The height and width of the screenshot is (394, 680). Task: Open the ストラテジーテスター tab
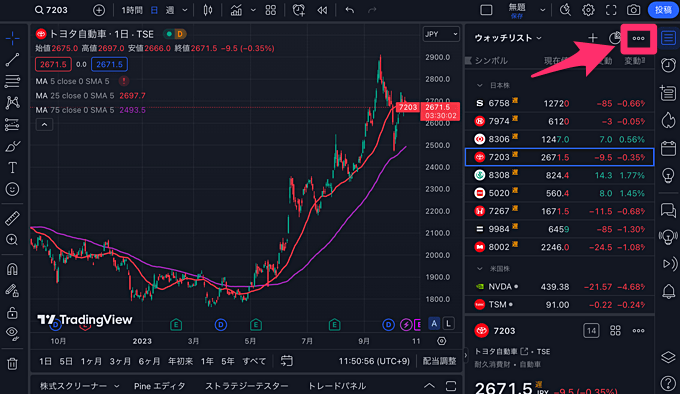coord(246,386)
